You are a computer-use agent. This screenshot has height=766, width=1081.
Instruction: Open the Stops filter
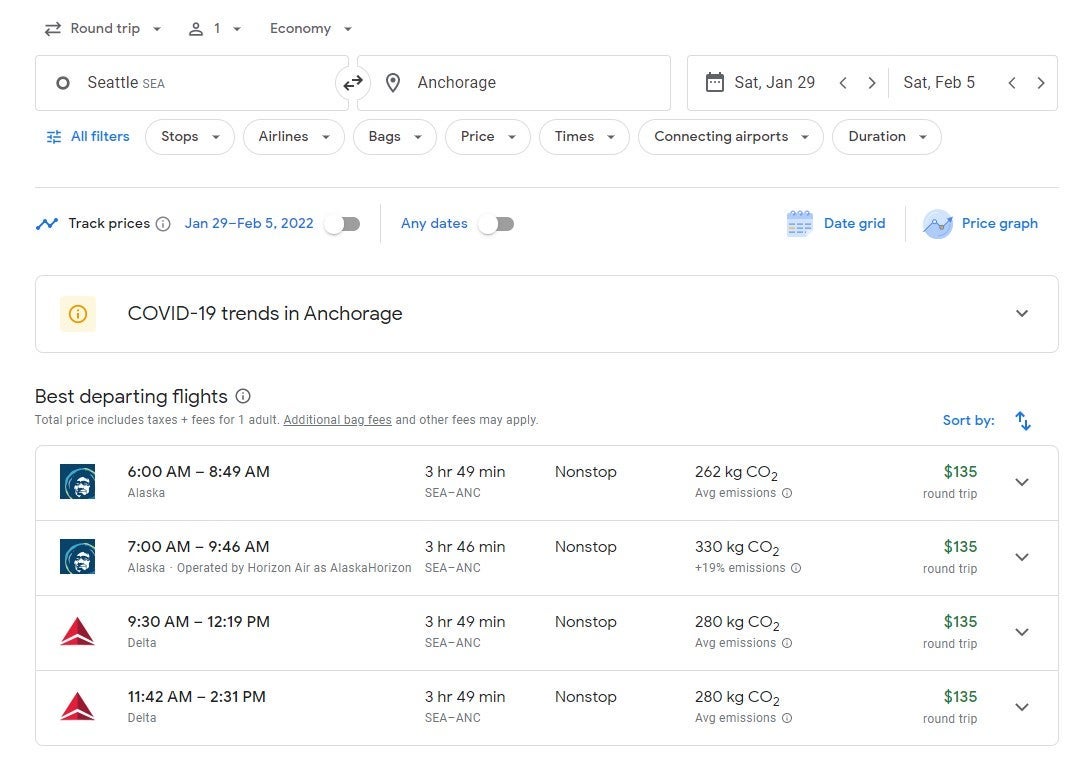189,137
